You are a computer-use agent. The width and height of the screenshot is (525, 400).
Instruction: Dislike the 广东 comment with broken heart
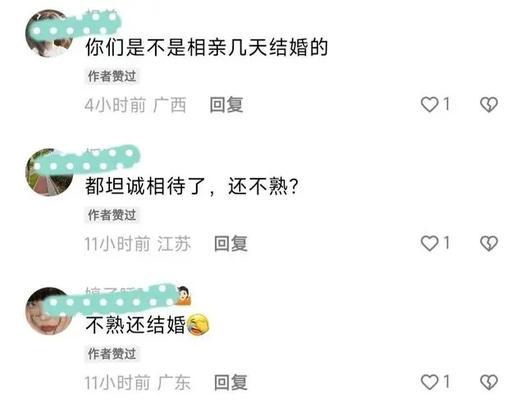point(489,382)
